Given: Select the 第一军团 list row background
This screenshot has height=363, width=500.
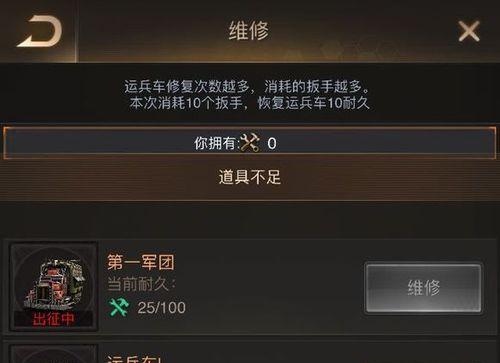Looking at the screenshot, I should [x=250, y=287].
